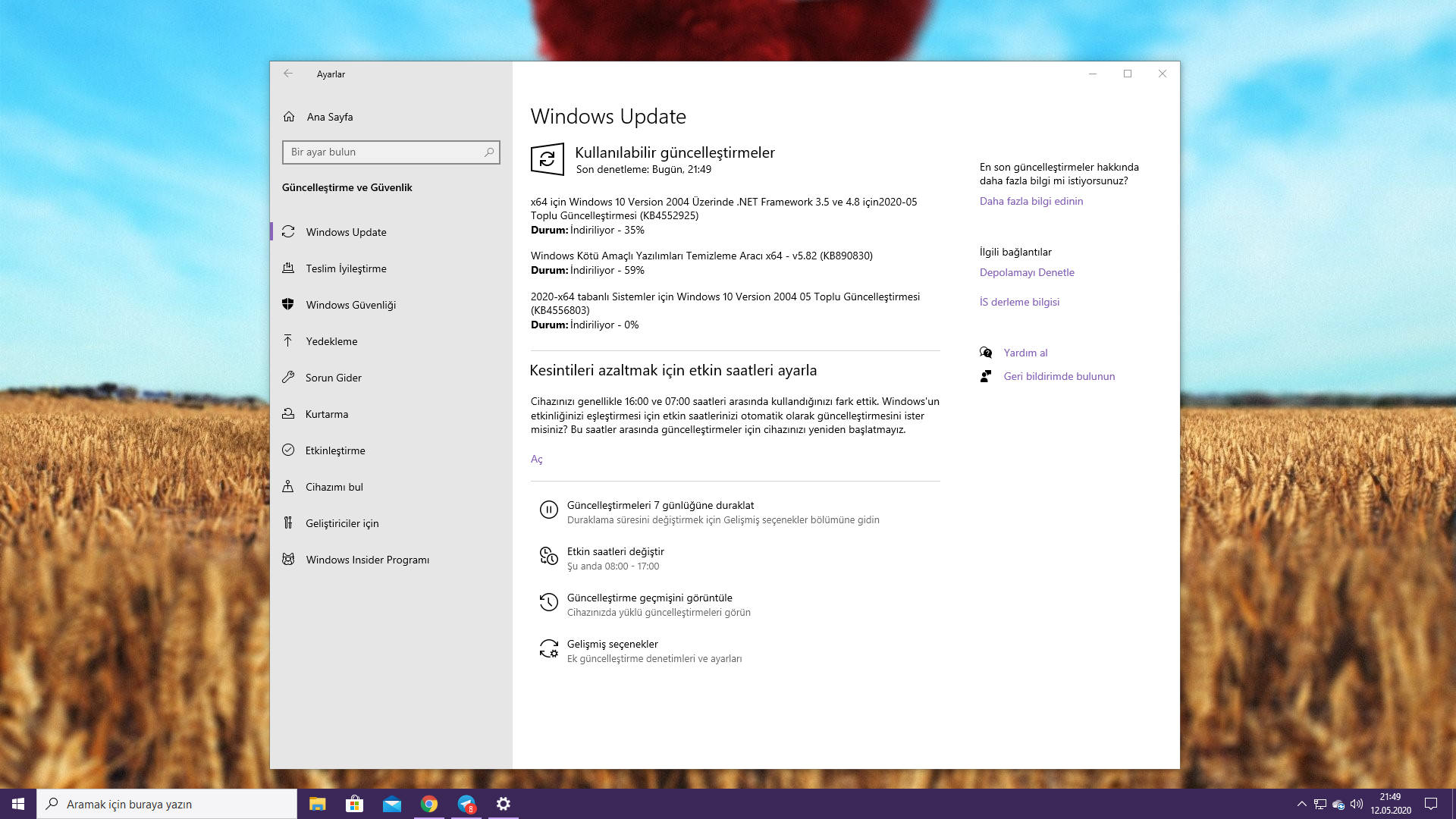
Task: Click the Windows Update sync icon in sidebar
Action: click(x=288, y=231)
